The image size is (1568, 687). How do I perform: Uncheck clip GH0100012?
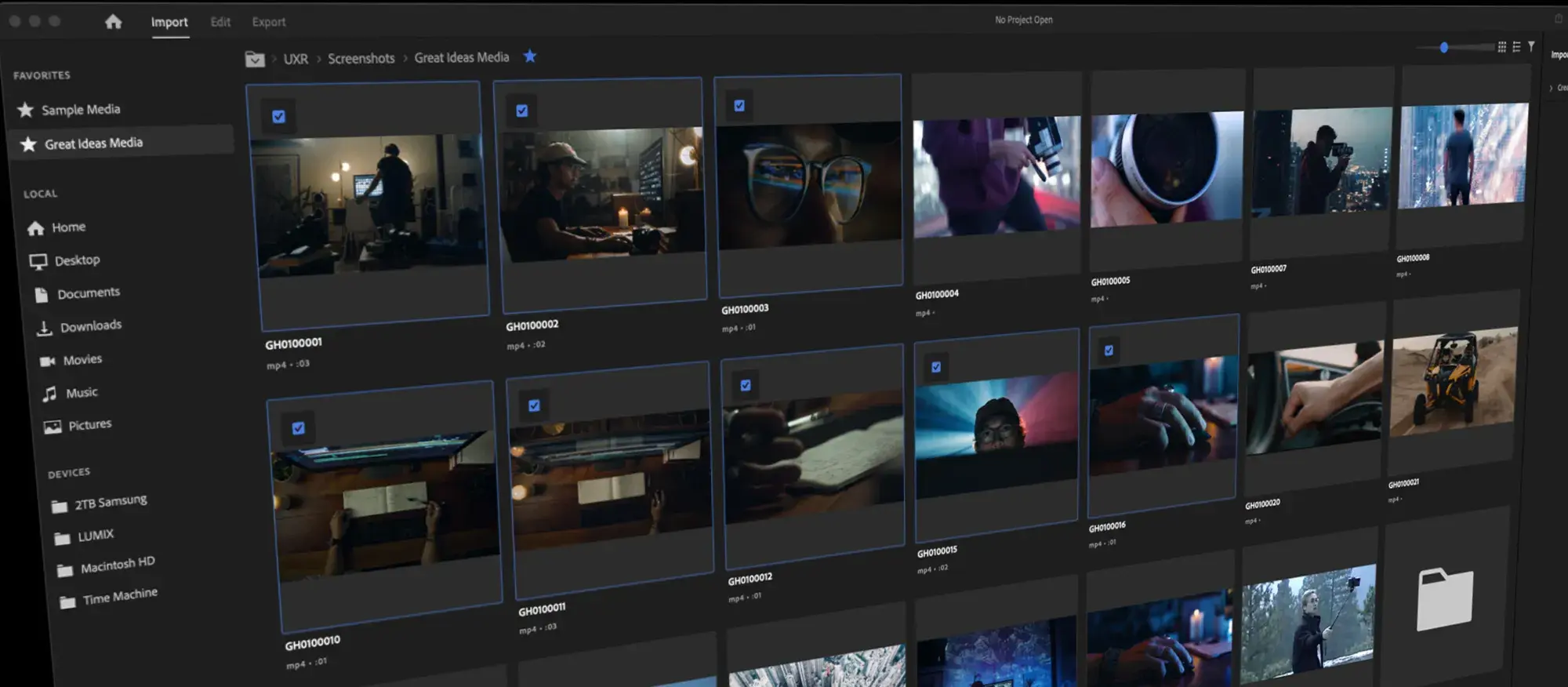(x=746, y=386)
